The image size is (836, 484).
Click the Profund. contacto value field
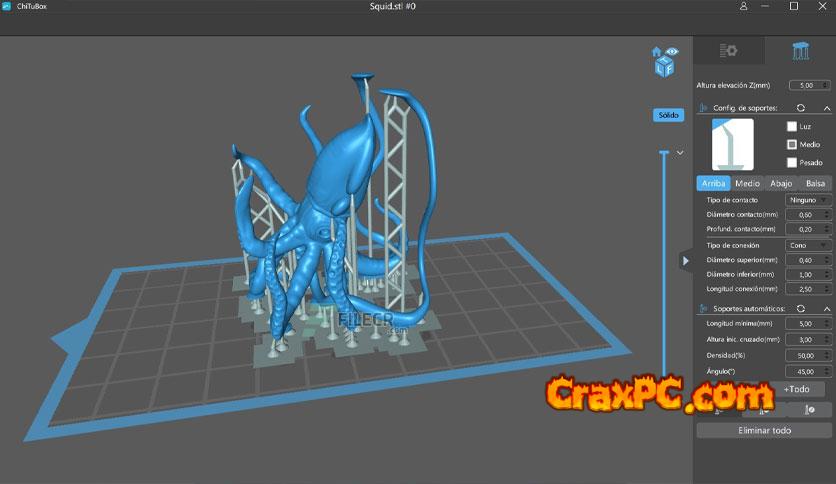click(808, 229)
